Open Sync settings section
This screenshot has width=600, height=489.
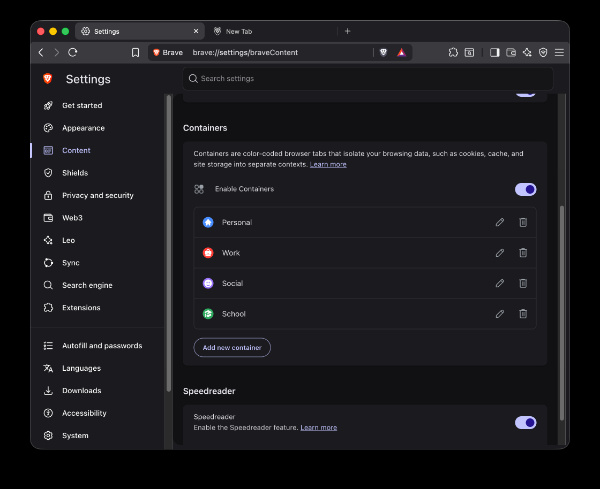tap(71, 263)
